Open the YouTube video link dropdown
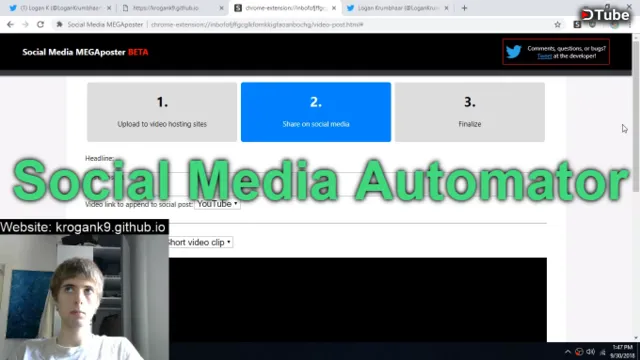640x360 pixels. 217,204
